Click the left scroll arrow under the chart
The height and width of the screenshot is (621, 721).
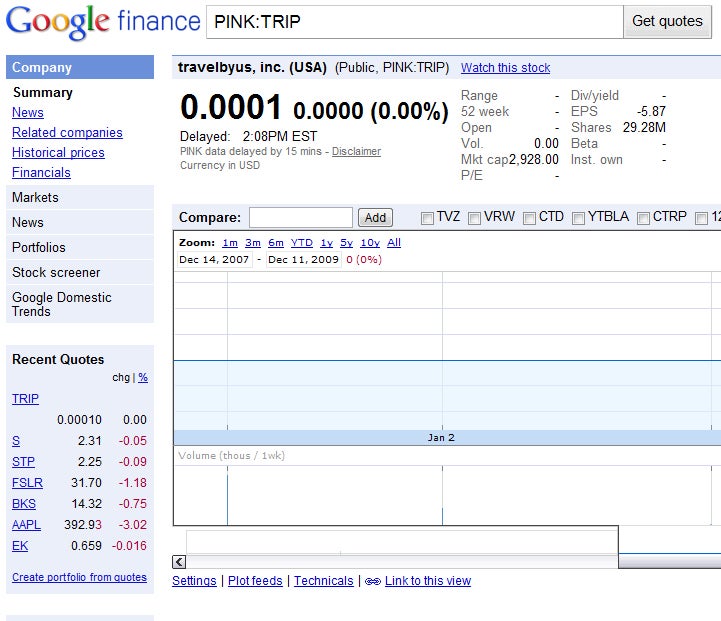coord(179,562)
